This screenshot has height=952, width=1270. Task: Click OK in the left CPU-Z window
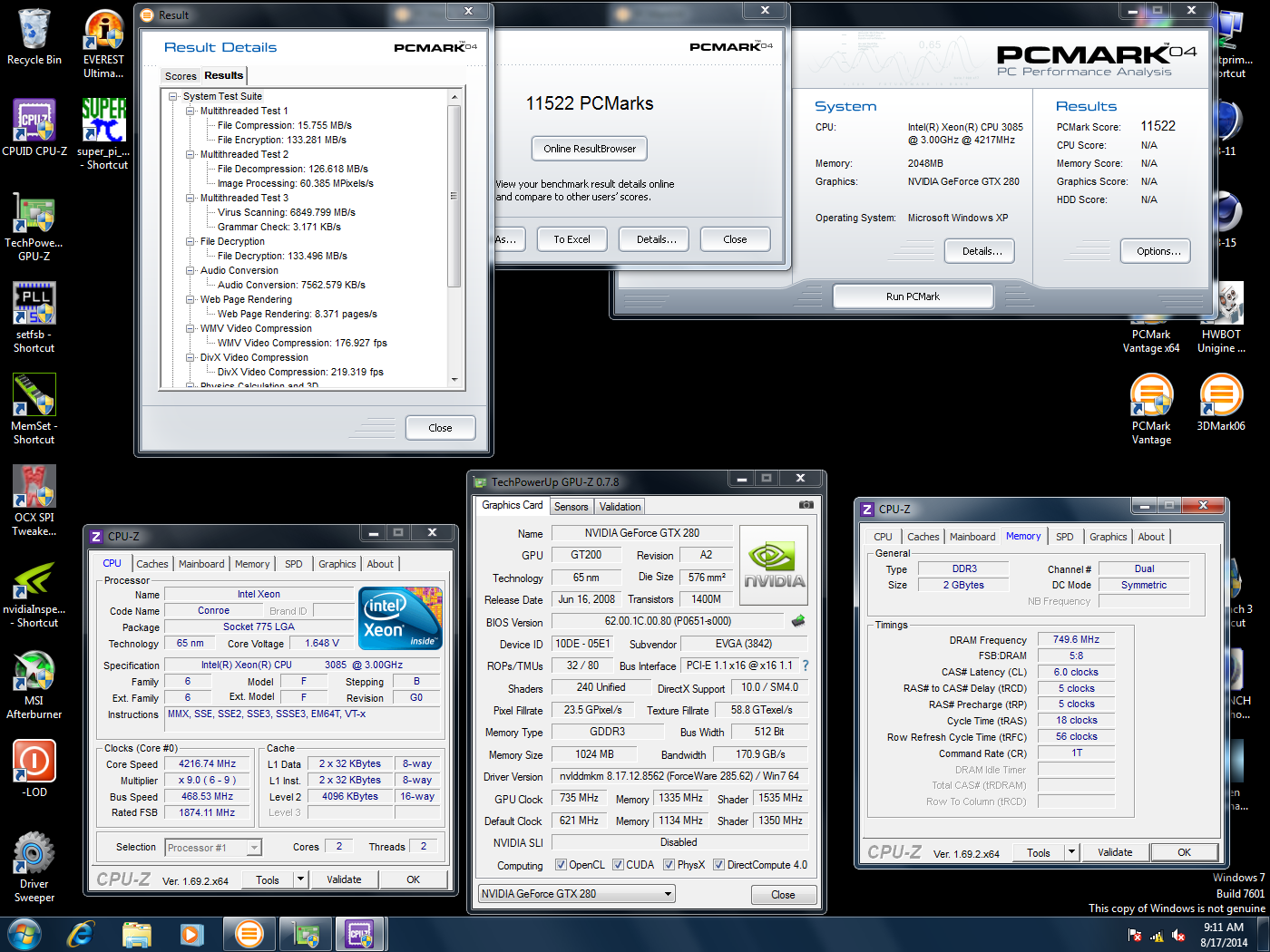413,879
